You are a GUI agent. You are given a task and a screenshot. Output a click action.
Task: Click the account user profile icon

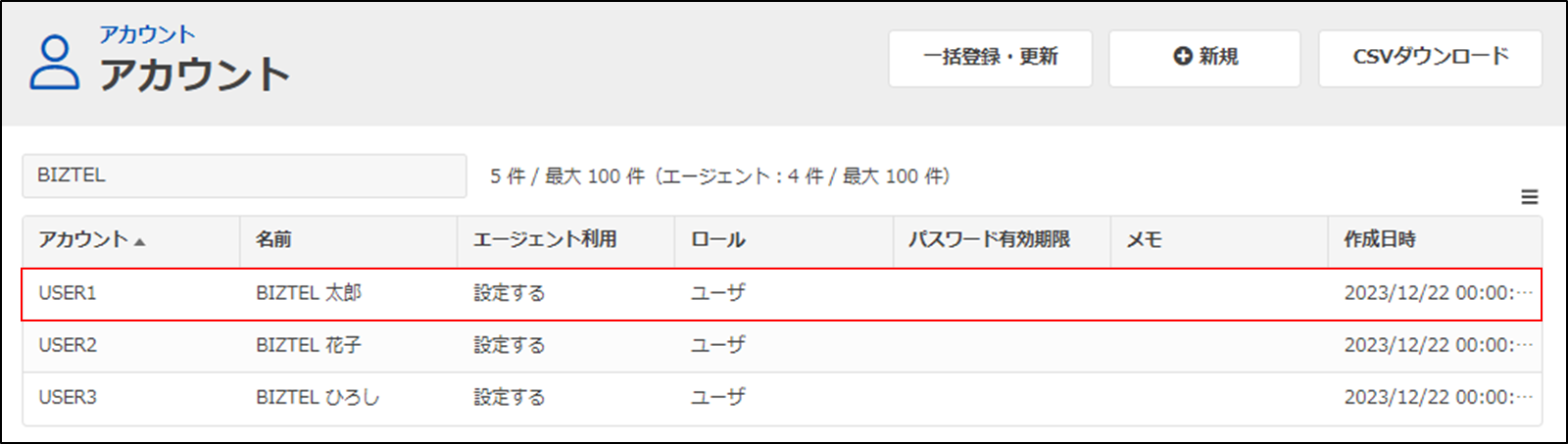coord(54,63)
